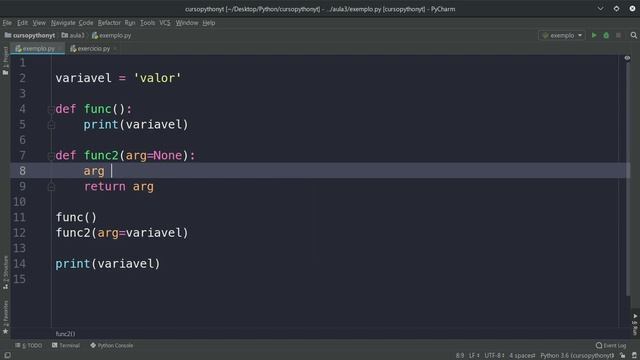Click the 8:9 cursor position indicator
The width and height of the screenshot is (640, 360).
pyautogui.click(x=460, y=356)
